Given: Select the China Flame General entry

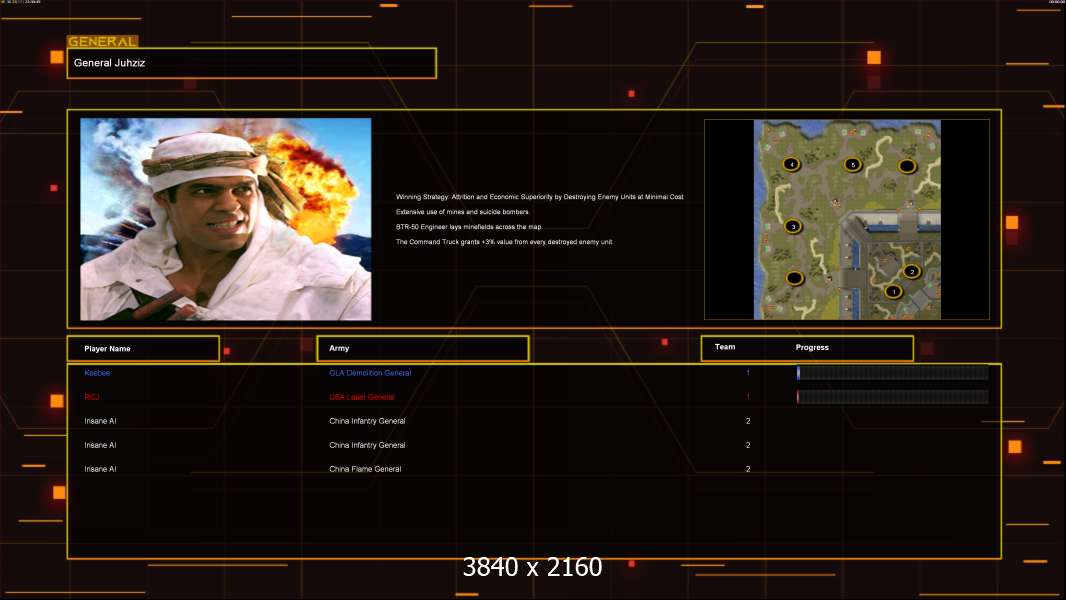Looking at the screenshot, I should pyautogui.click(x=365, y=469).
